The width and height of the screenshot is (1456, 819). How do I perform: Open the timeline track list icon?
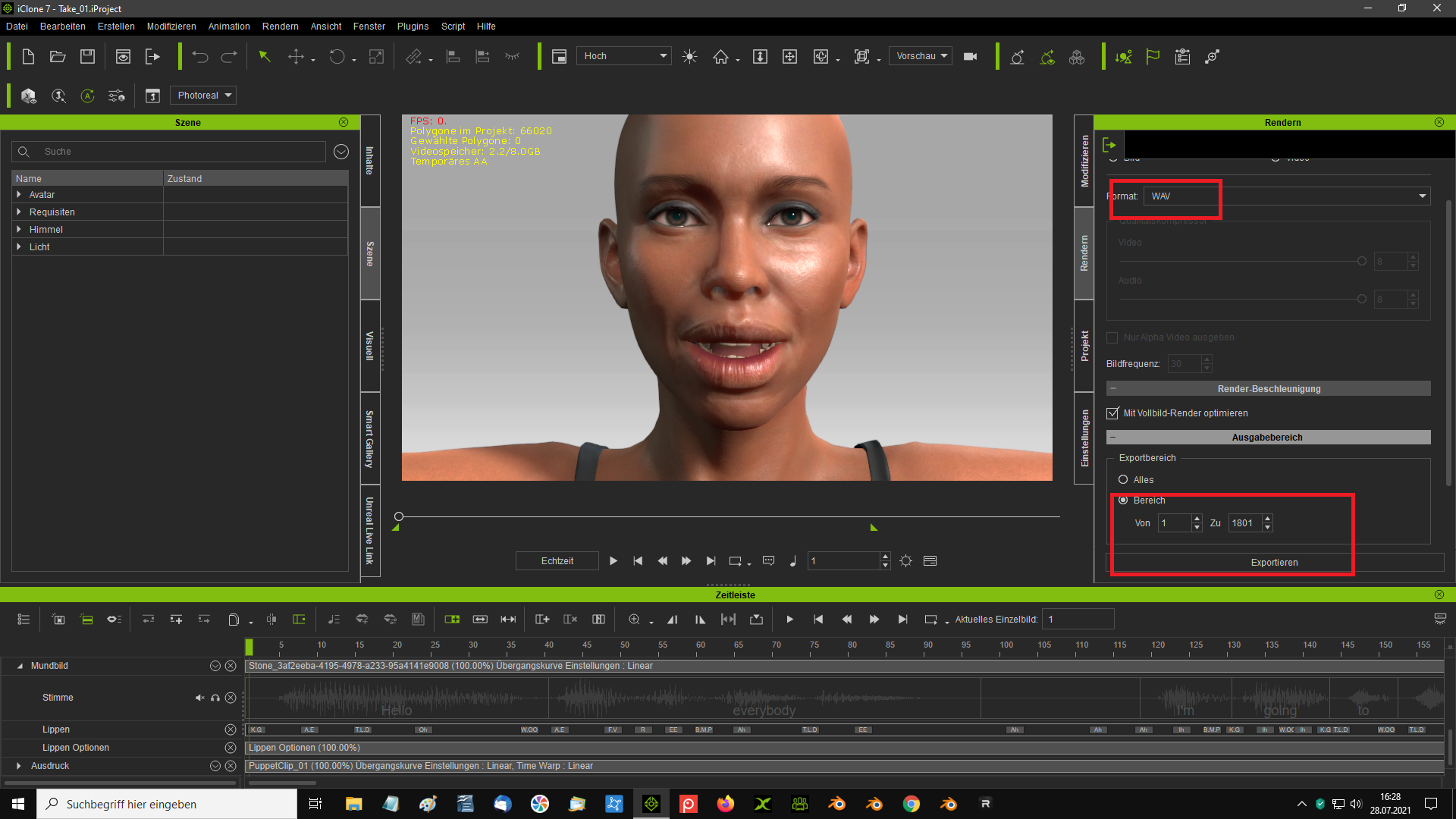coord(24,620)
